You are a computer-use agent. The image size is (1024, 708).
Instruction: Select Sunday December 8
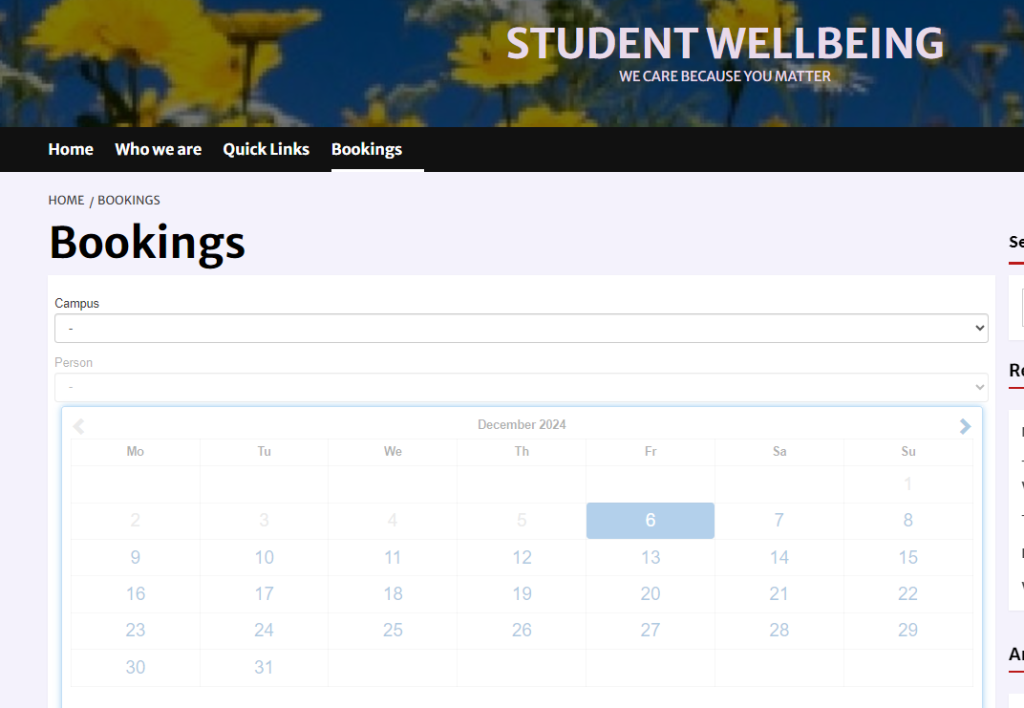908,521
